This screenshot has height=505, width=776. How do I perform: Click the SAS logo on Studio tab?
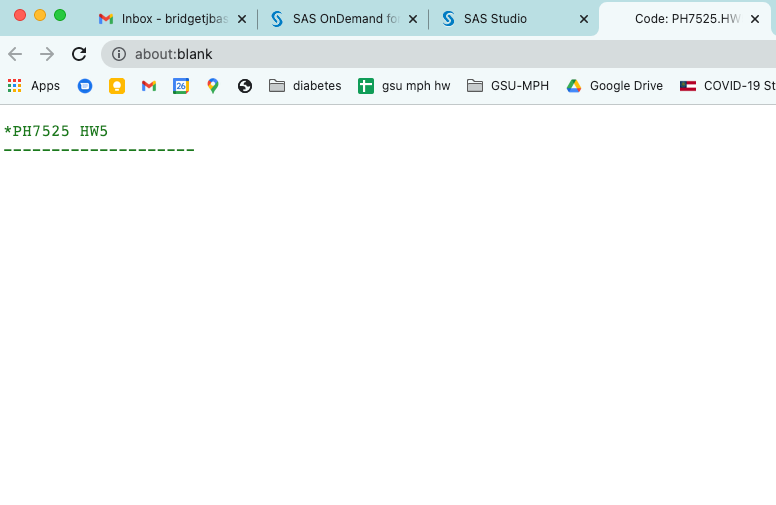coord(448,19)
